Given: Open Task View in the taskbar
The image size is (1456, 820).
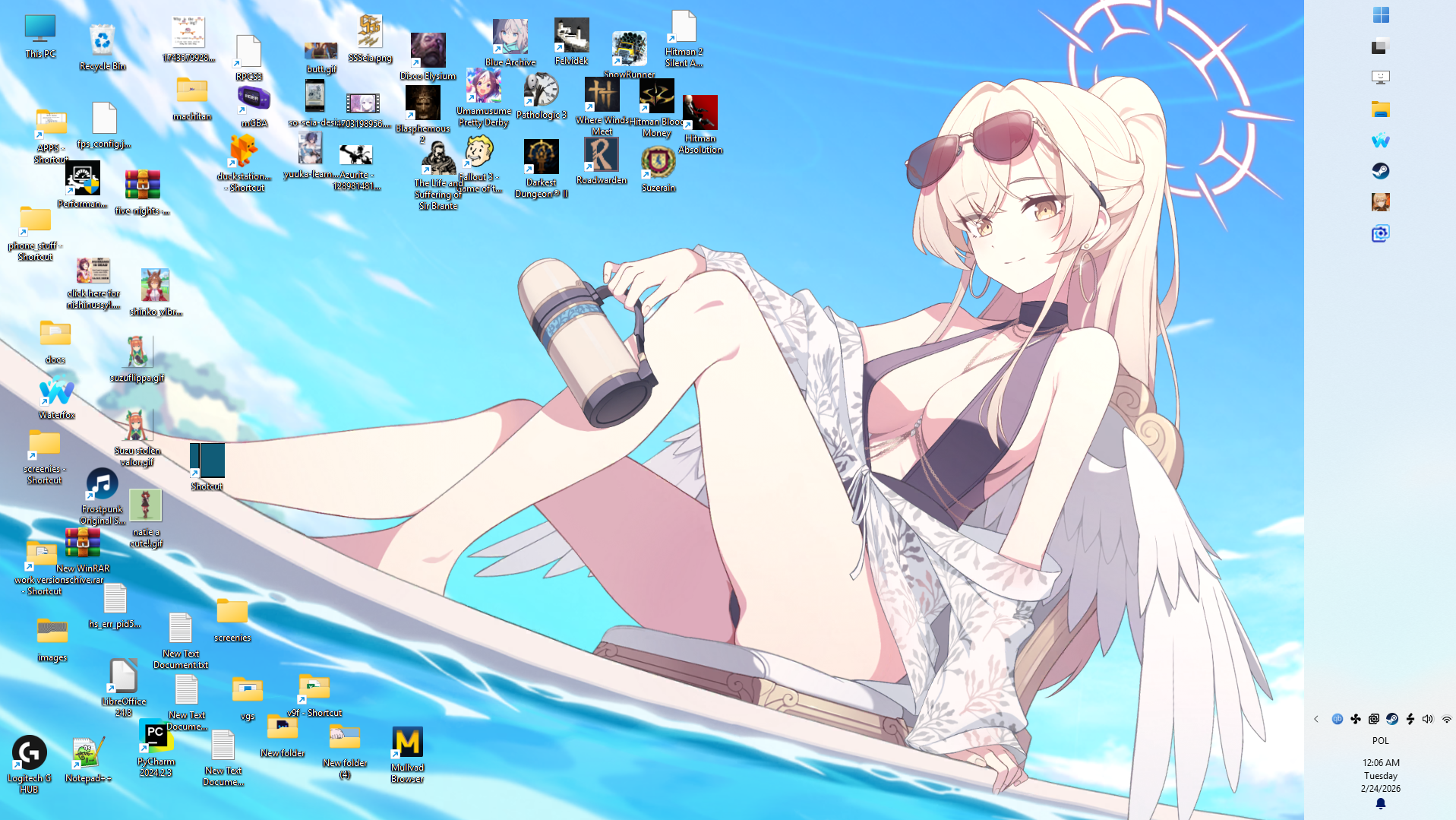Looking at the screenshot, I should (1380, 46).
